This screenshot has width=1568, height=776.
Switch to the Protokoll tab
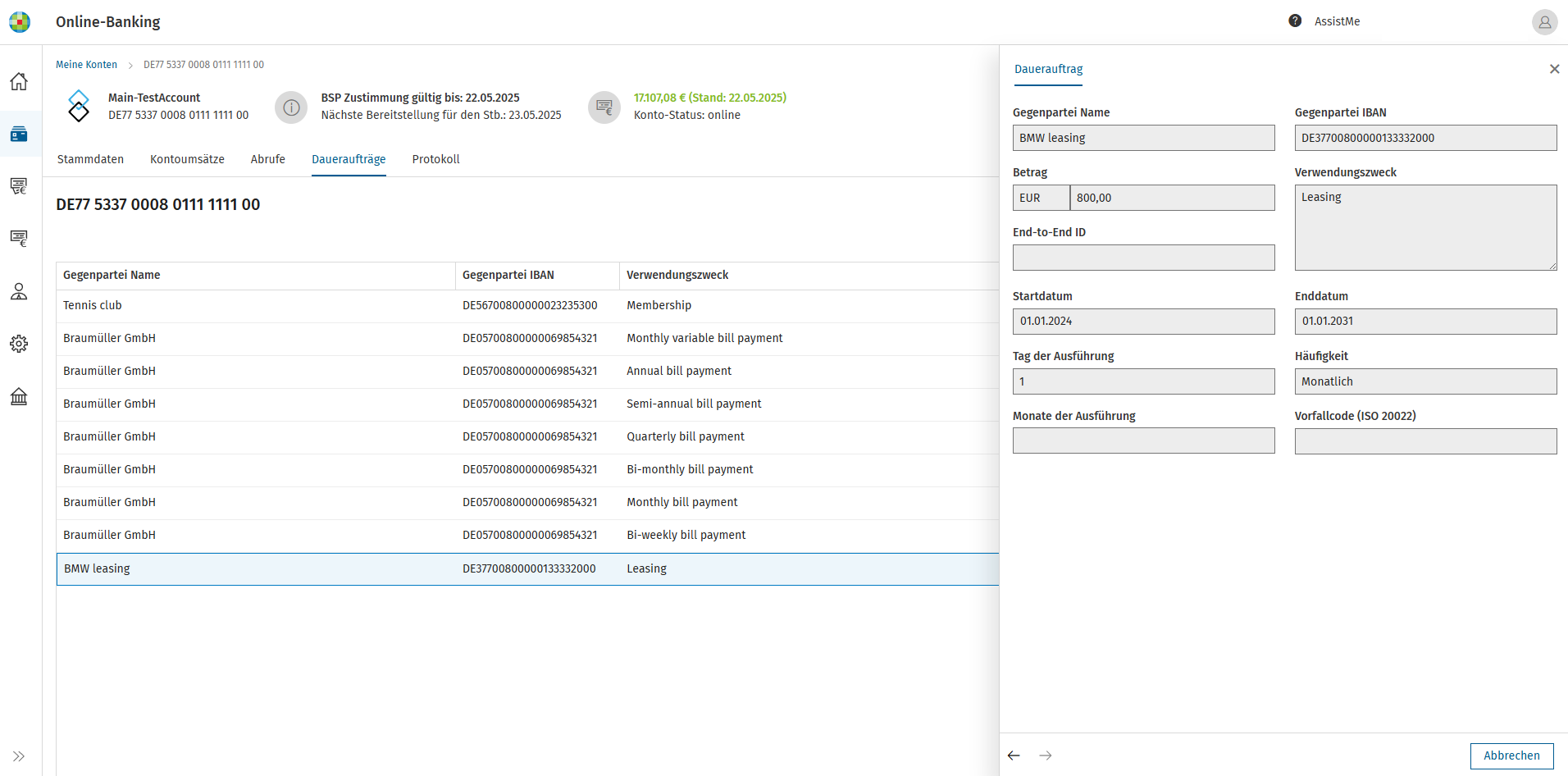click(435, 159)
